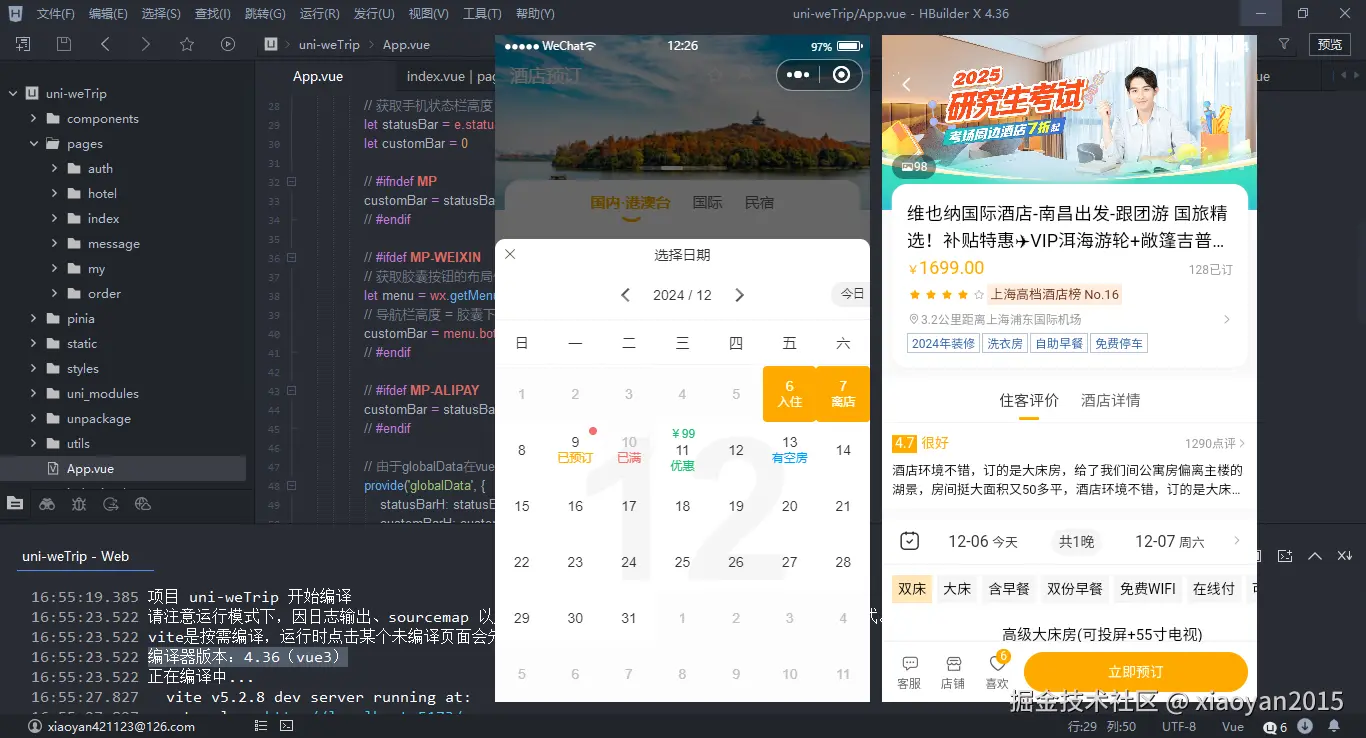Image resolution: width=1366 pixels, height=738 pixels.
Task: Toggle the 免费WIFI filter chip
Action: (1147, 589)
